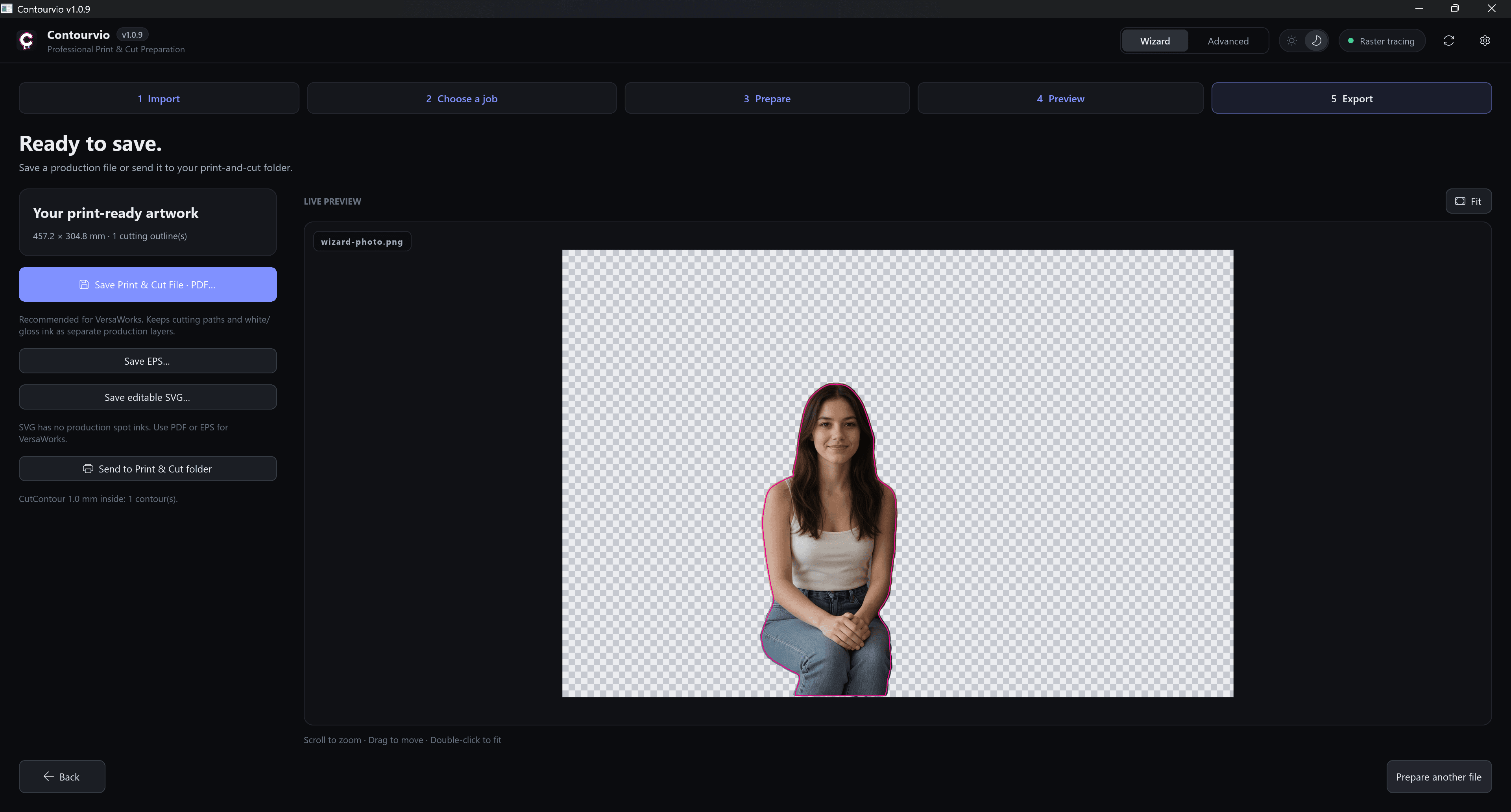Switch to Wizard mode
The image size is (1511, 812).
tap(1154, 41)
